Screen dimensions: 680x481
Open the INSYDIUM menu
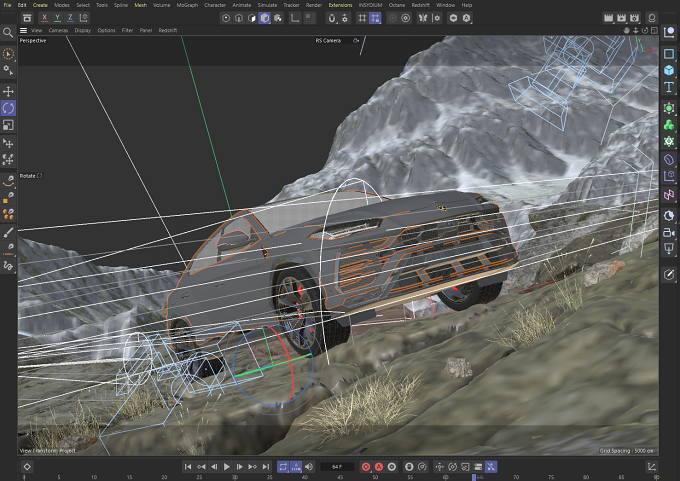coord(370,5)
